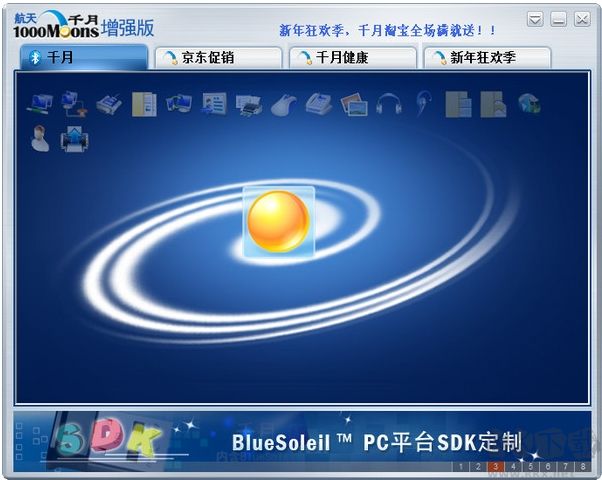Click the second gray folder service icon

(x=493, y=104)
